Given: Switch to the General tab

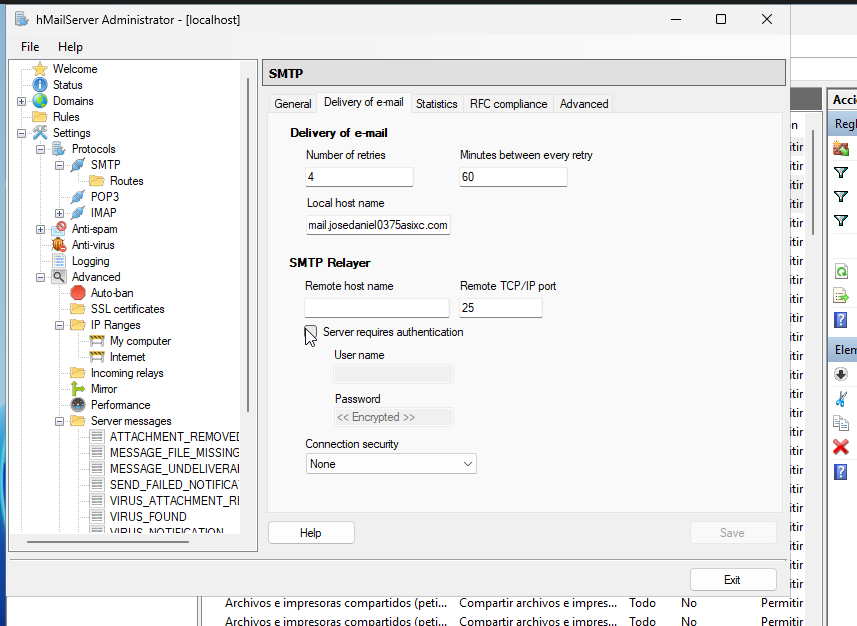Looking at the screenshot, I should (292, 104).
